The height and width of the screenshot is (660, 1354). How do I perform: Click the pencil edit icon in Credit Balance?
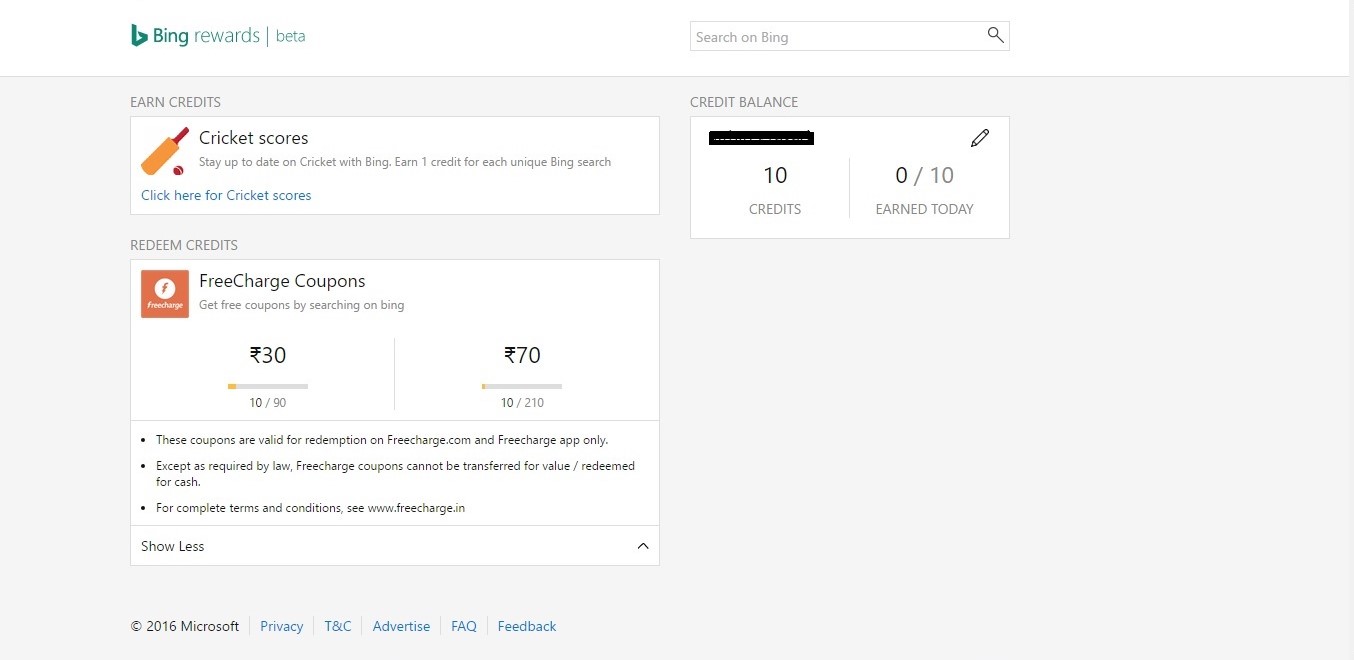tap(980, 138)
